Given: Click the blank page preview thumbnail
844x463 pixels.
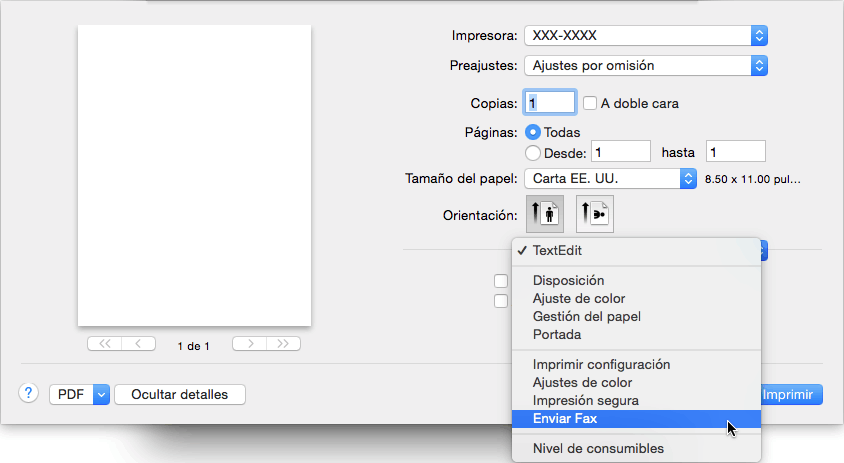Looking at the screenshot, I should click(x=194, y=176).
